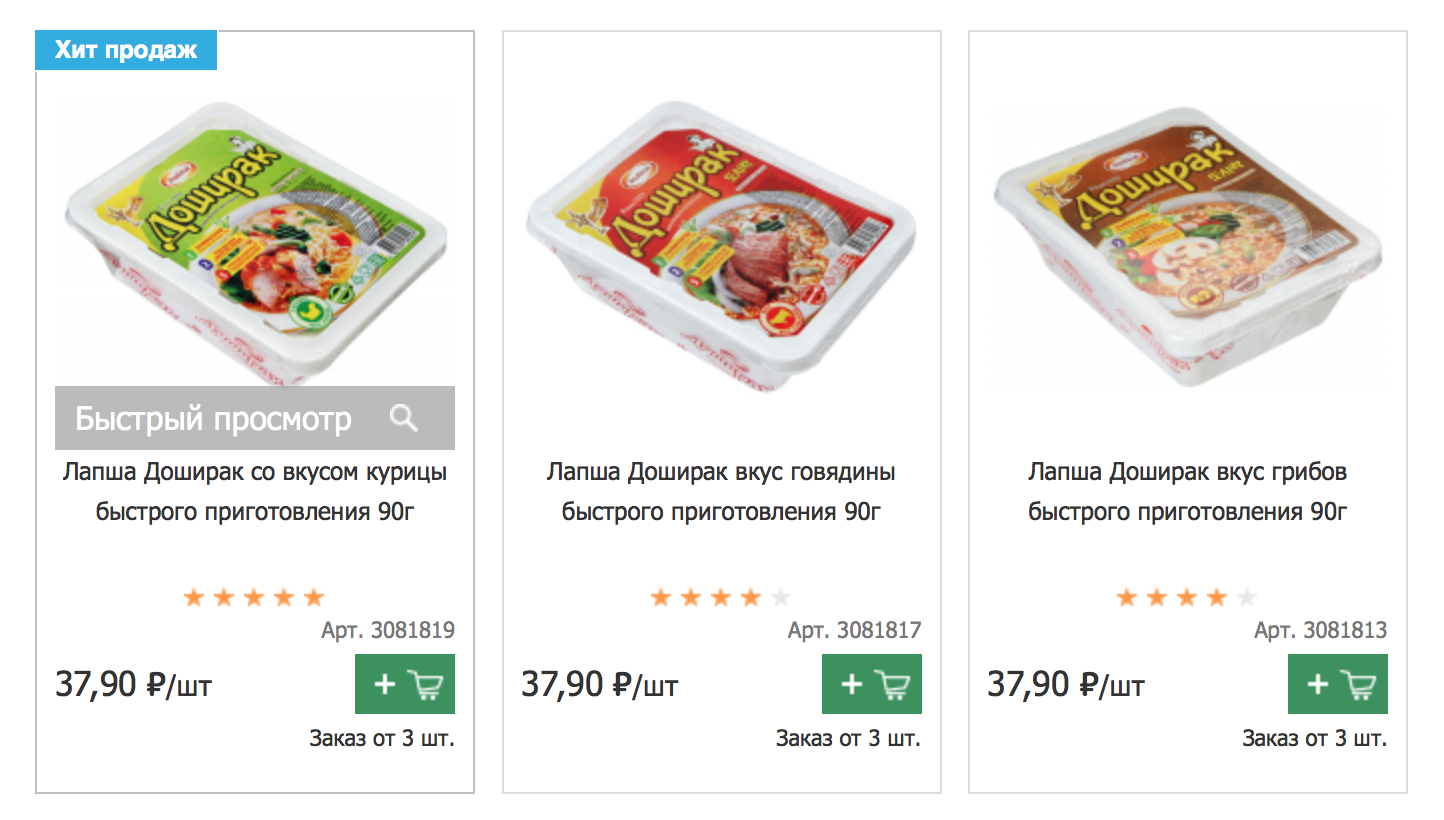Click empty fifth star on mushroom noodles
Viewport: 1444px width, 820px height.
1247,598
